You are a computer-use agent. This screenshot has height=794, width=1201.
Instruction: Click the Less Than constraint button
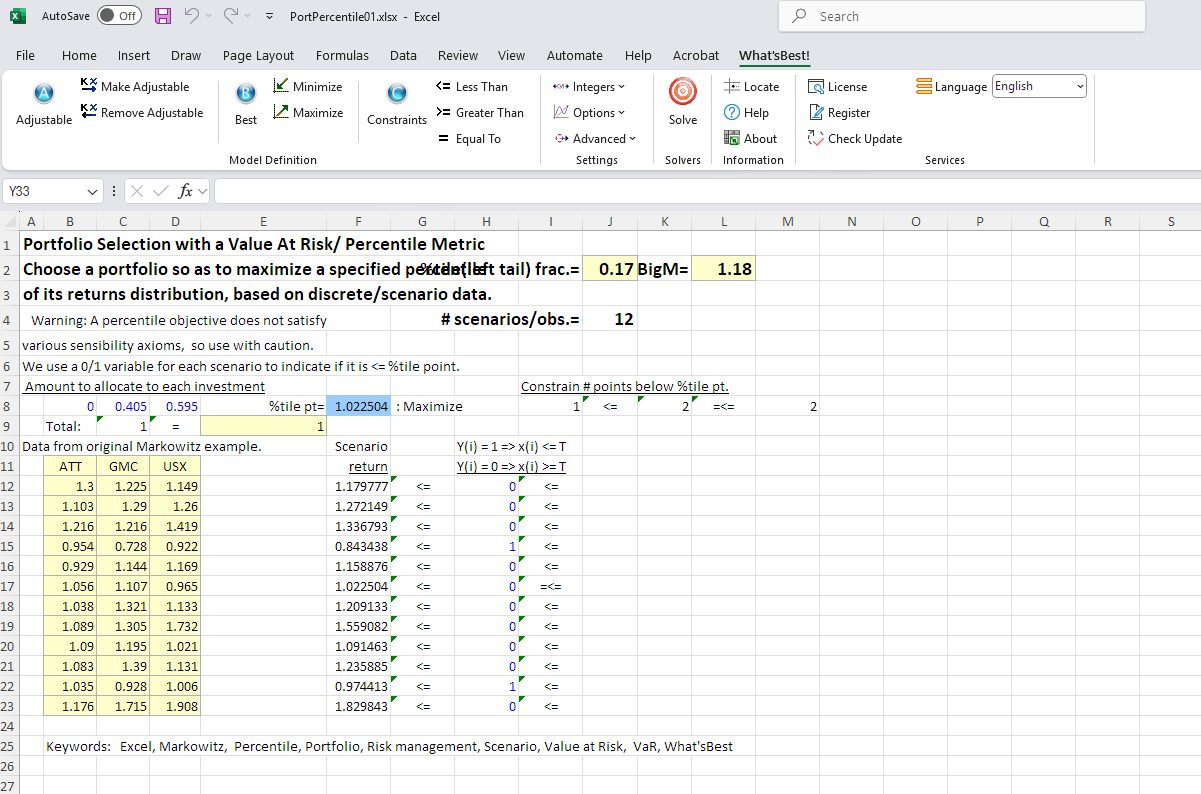(x=472, y=87)
